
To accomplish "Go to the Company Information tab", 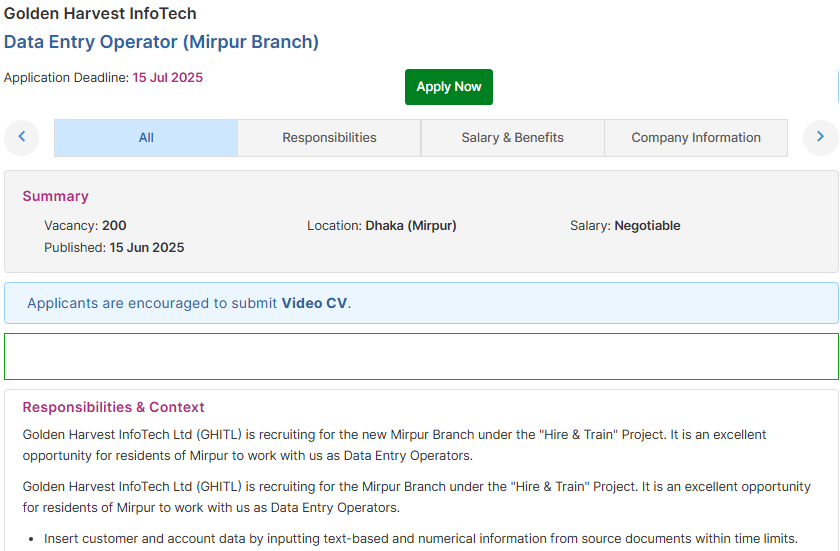I will (696, 138).
